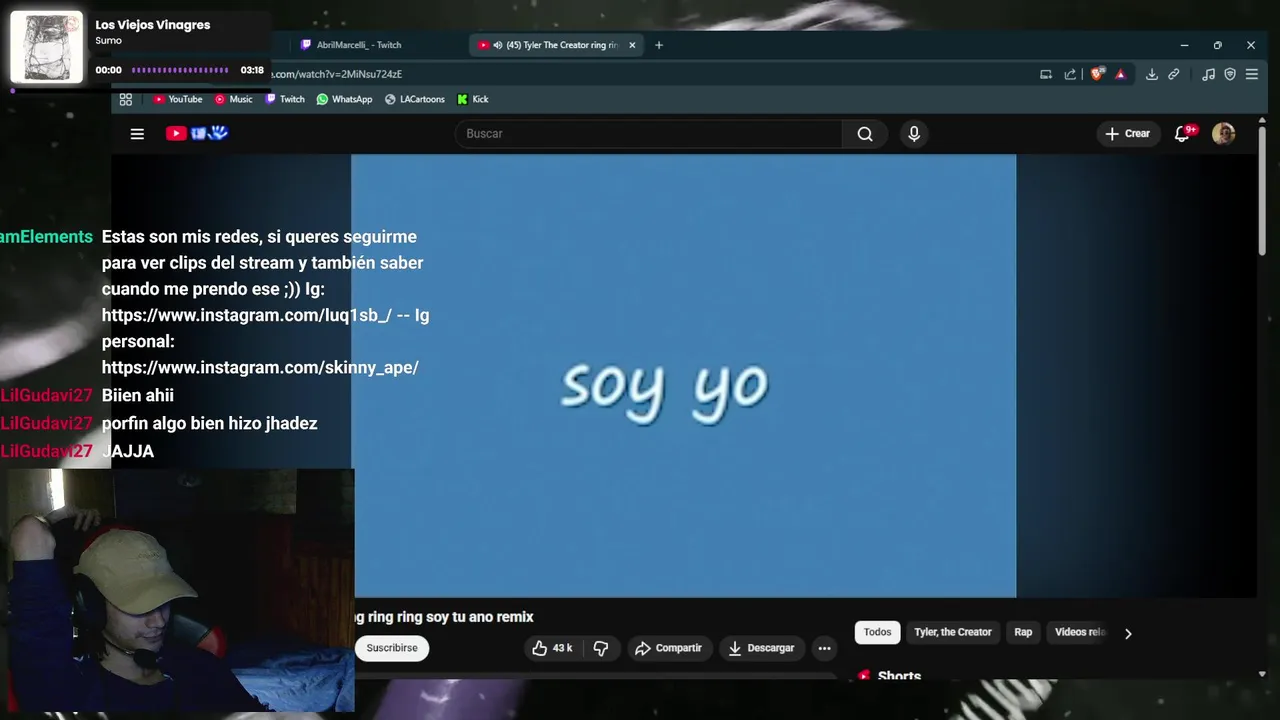Click the chain link toolbar icon

1174,74
